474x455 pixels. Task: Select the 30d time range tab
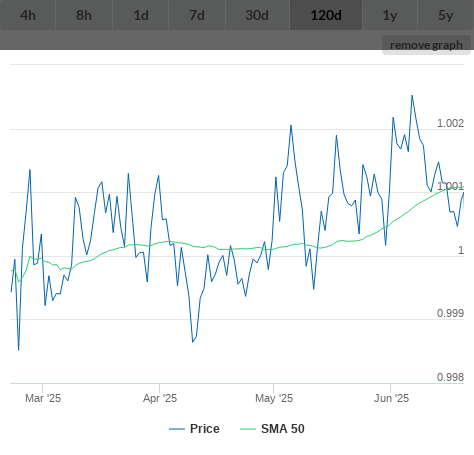point(257,15)
